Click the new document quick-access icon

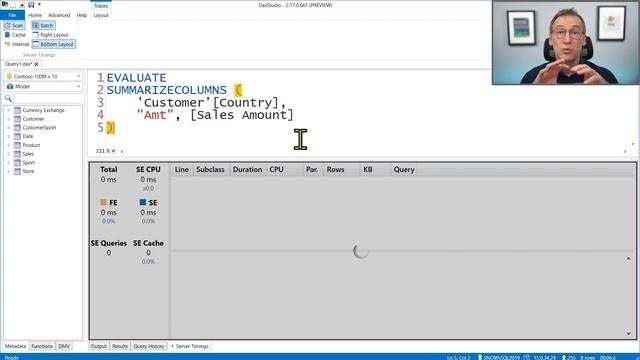pyautogui.click(x=13, y=4)
